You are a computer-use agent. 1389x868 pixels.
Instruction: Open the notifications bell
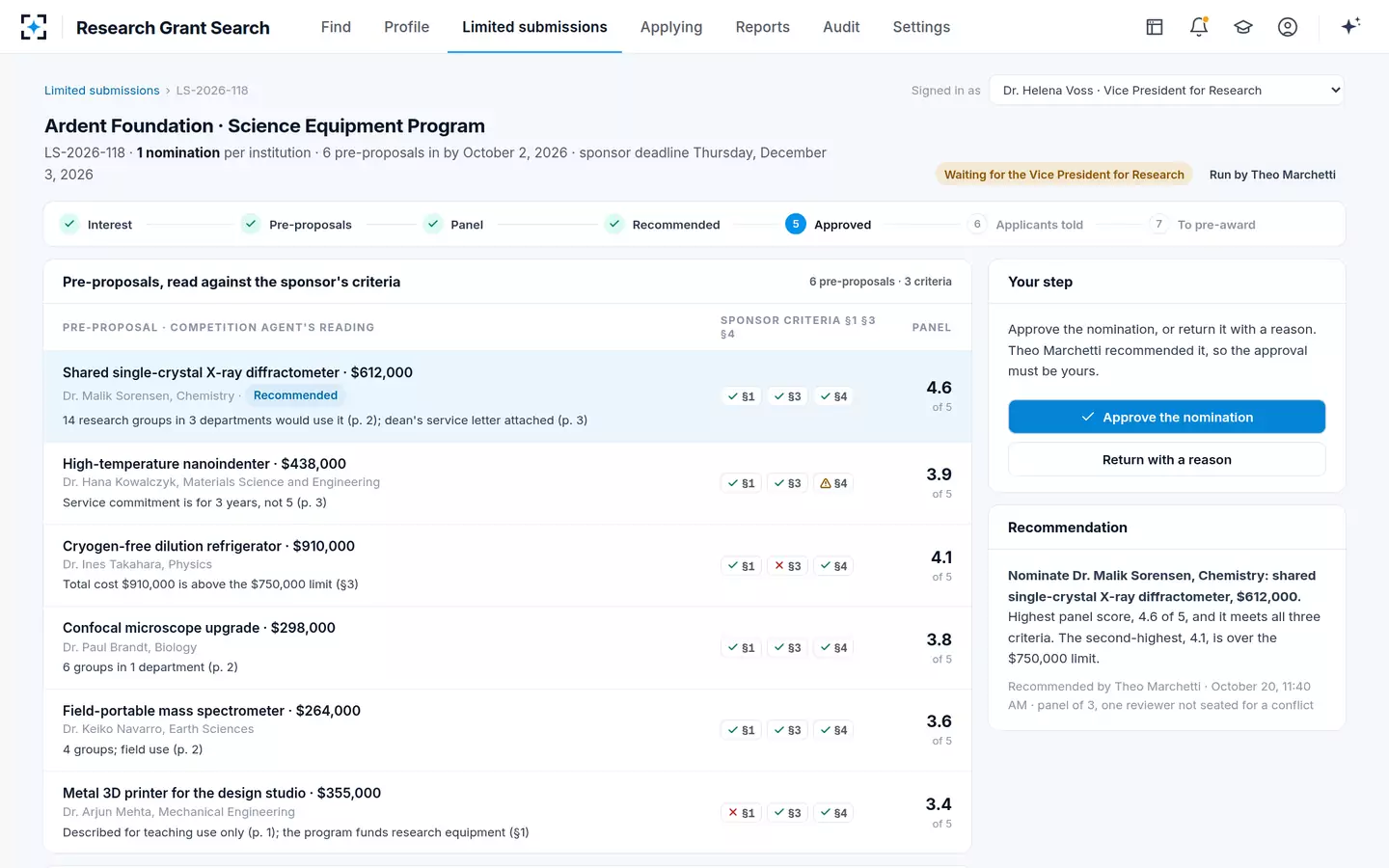pyautogui.click(x=1199, y=27)
